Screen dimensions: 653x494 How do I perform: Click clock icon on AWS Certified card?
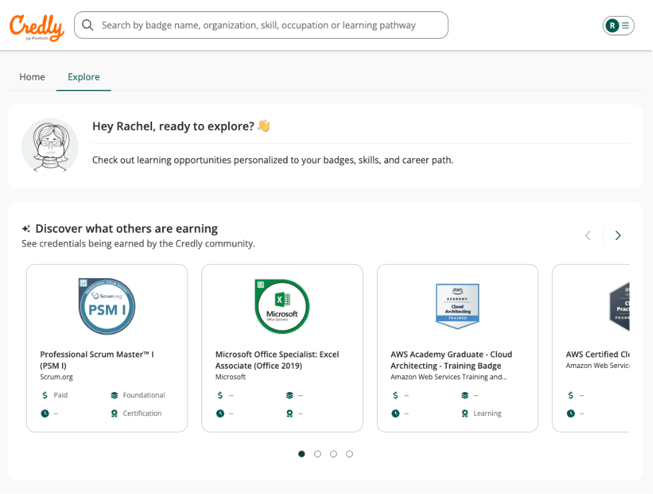[571, 414]
